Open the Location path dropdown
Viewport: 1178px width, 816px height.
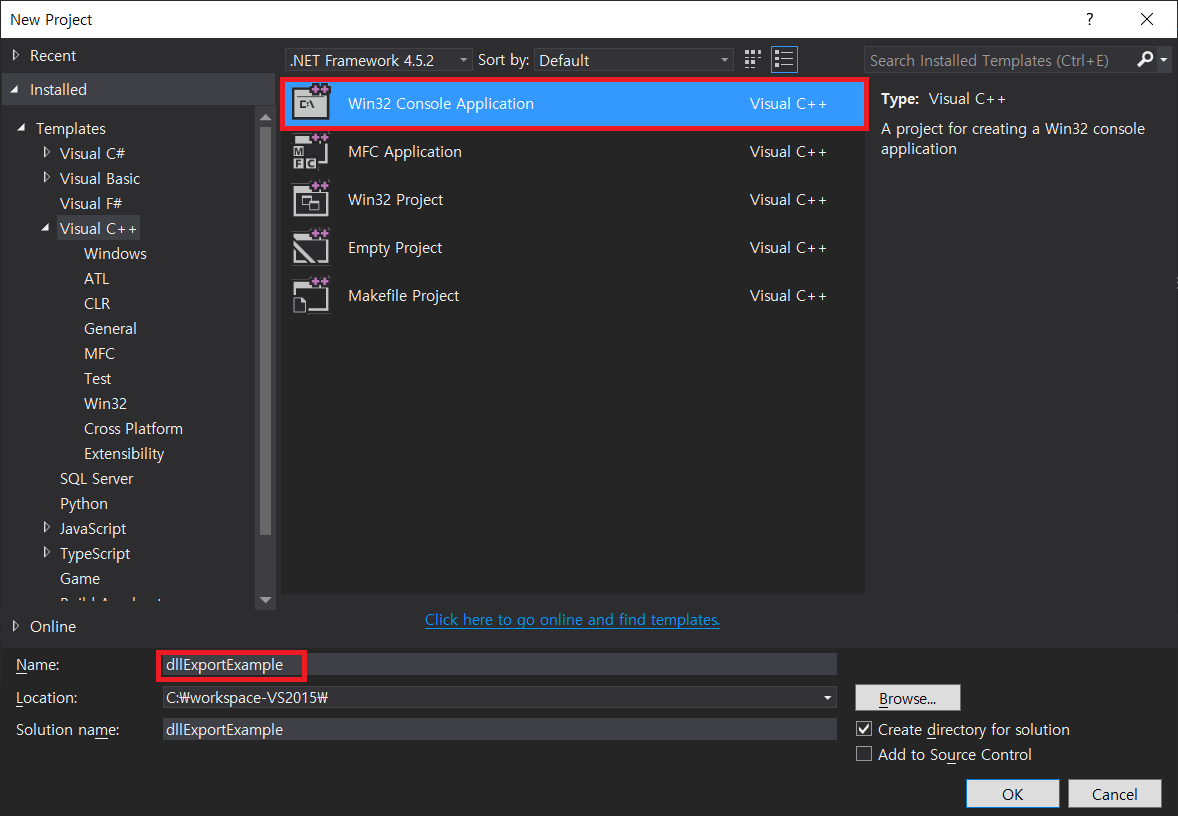tap(827, 697)
